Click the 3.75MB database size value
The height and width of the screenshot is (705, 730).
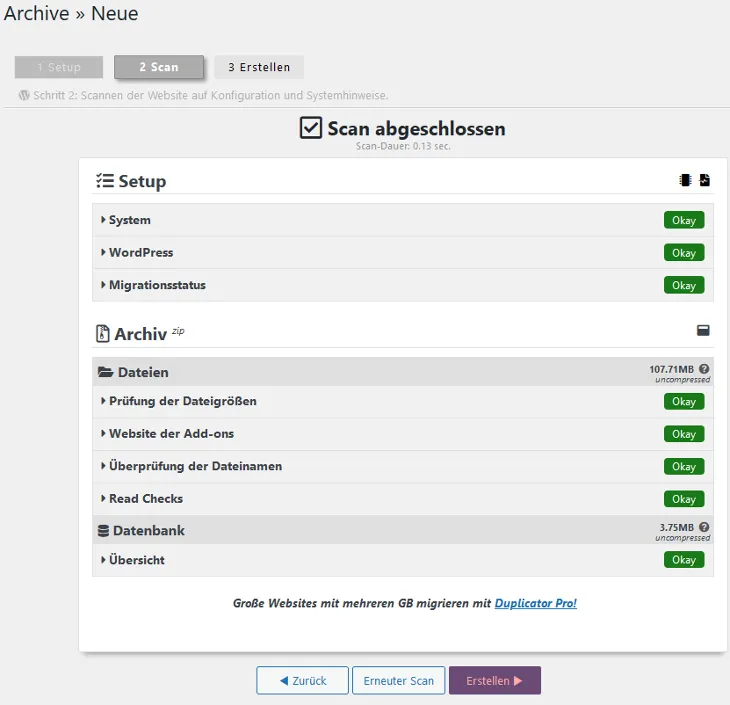(x=676, y=527)
